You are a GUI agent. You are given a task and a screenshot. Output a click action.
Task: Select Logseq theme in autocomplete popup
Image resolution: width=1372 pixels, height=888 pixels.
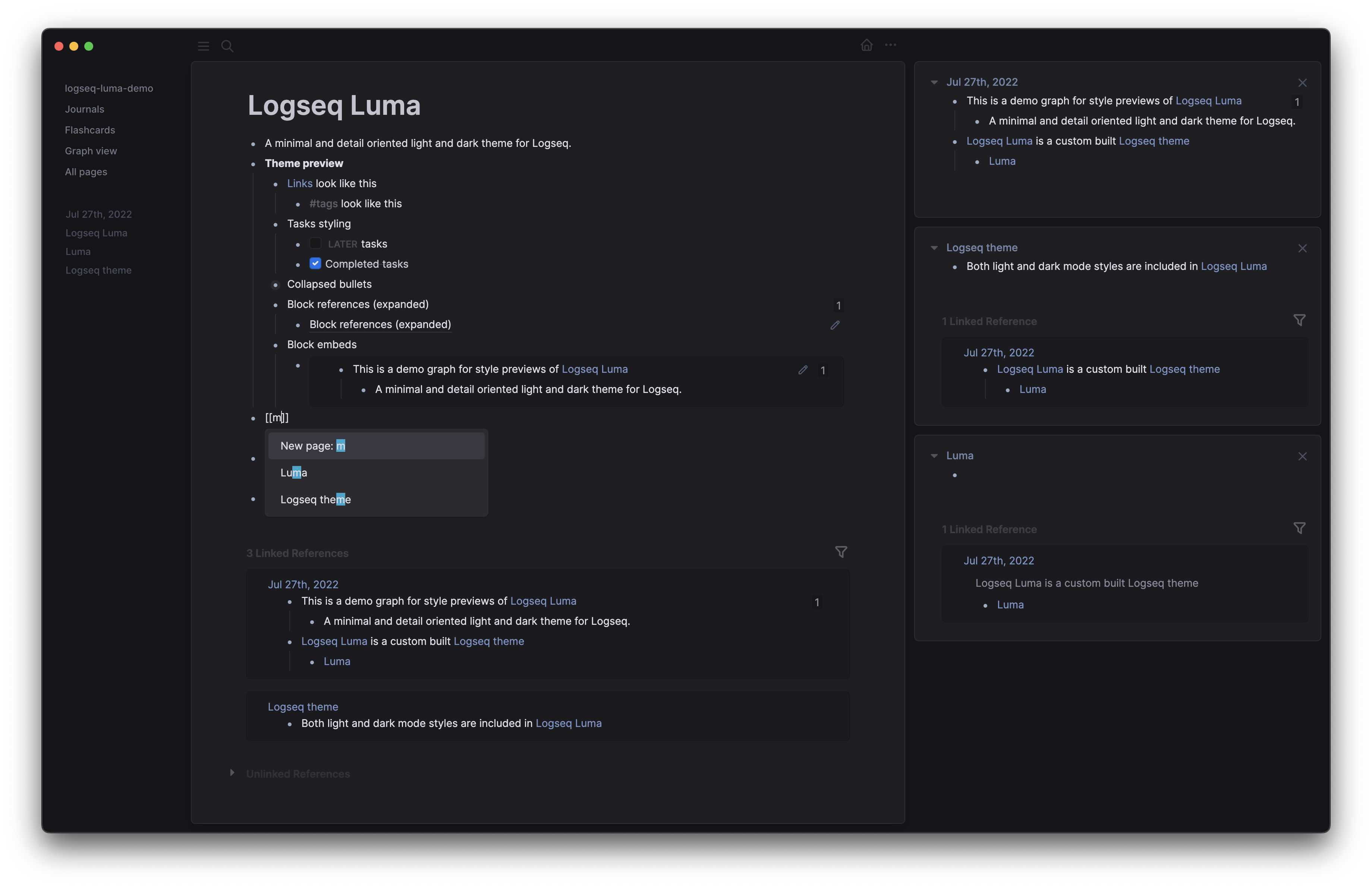[x=376, y=500]
